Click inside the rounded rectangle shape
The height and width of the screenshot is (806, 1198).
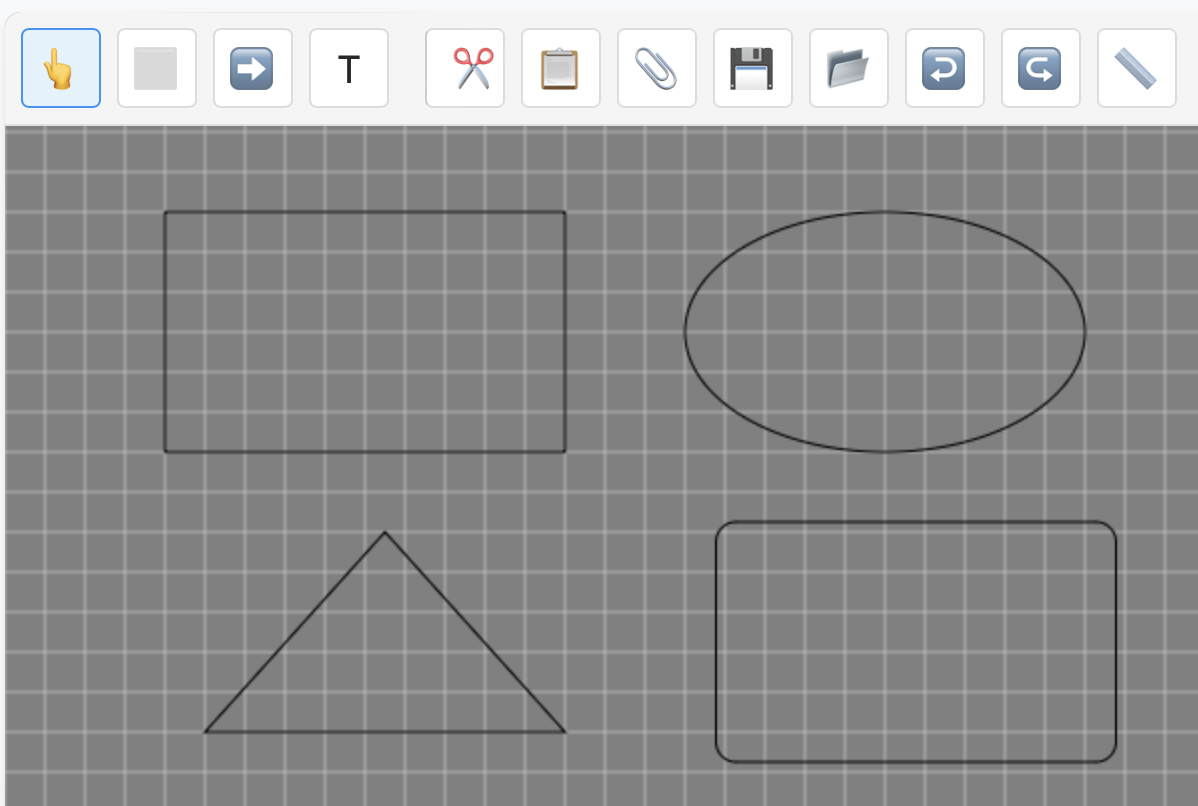coord(916,642)
